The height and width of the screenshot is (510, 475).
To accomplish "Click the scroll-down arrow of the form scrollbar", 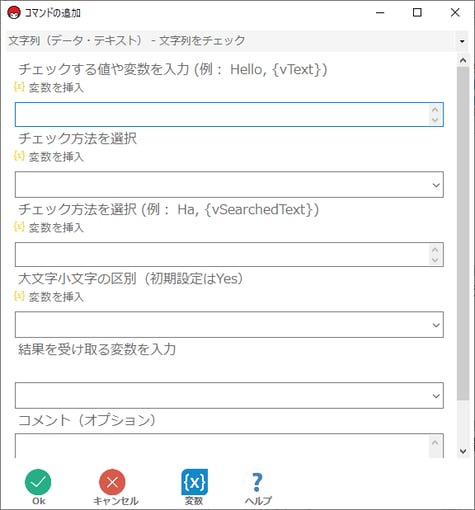I will pos(463,451).
